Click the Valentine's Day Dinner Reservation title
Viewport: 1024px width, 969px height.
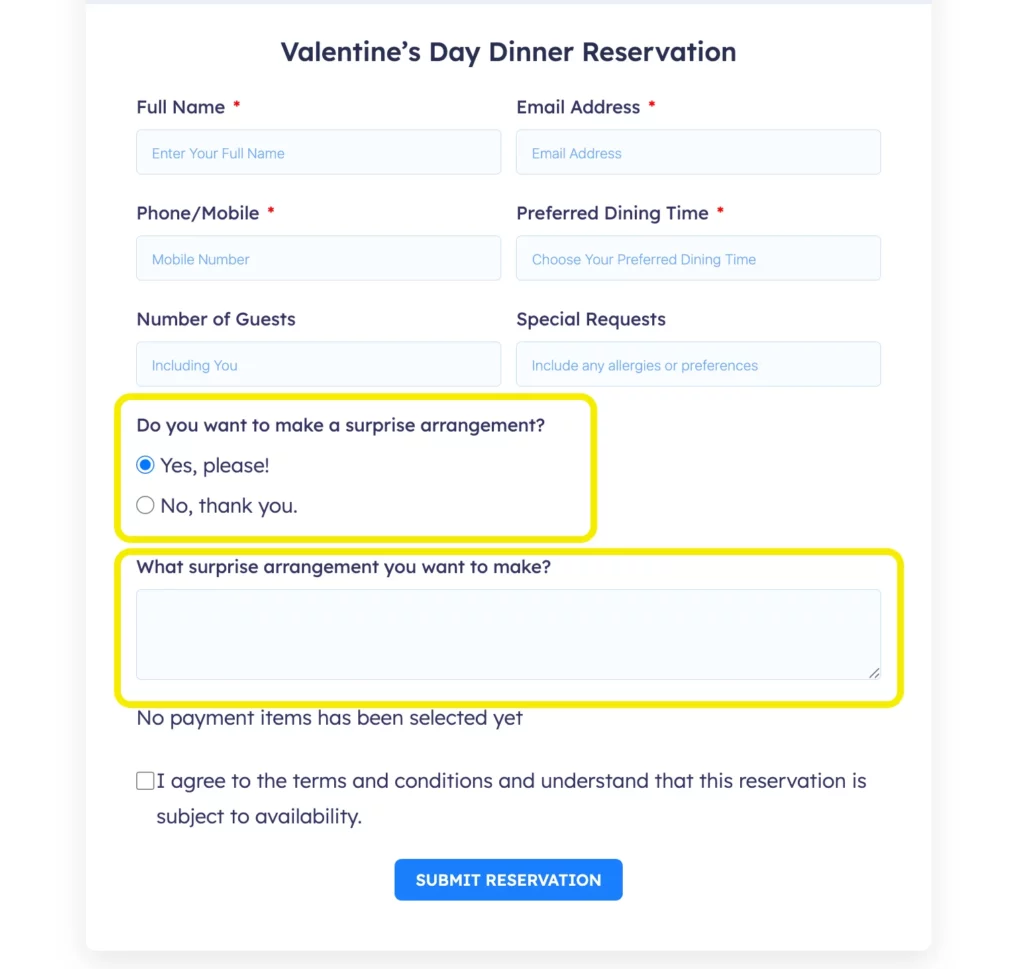[x=508, y=51]
